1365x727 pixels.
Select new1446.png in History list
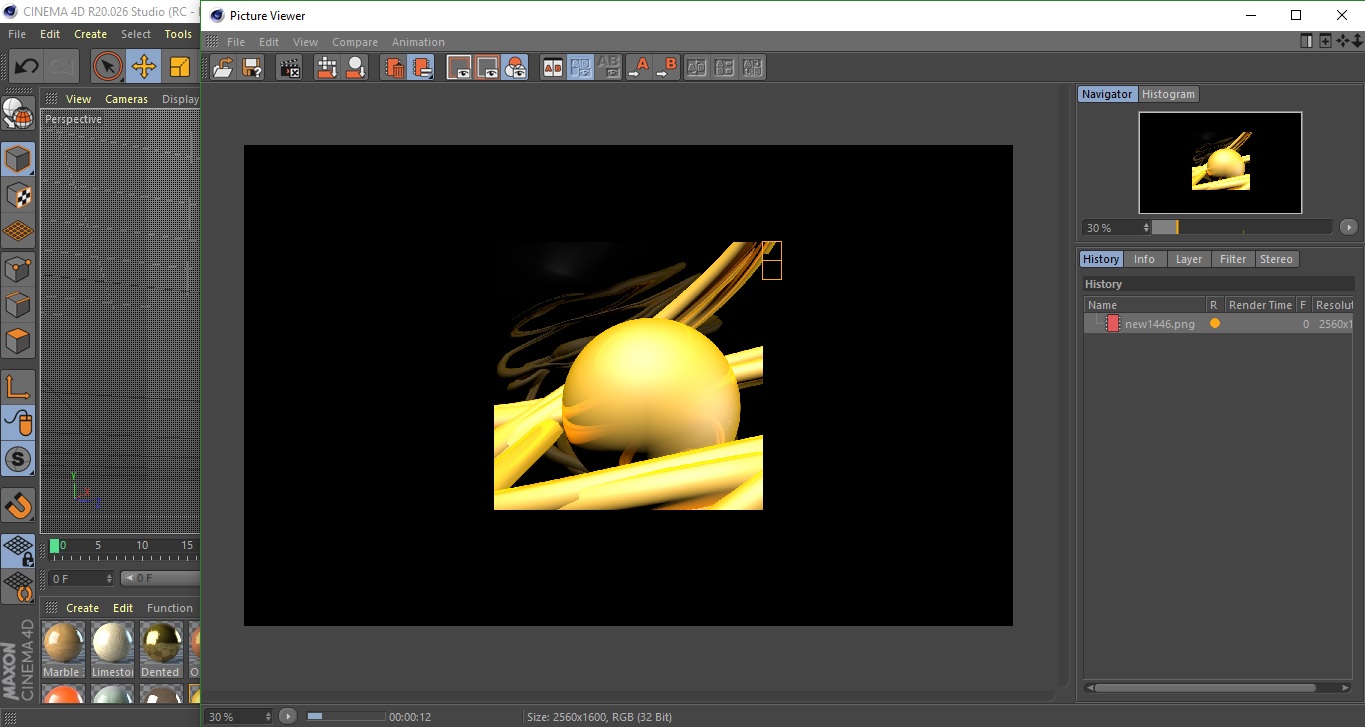point(1159,324)
